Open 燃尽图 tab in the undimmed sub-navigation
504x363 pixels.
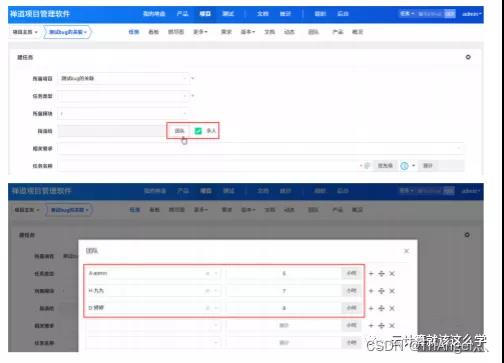176,32
